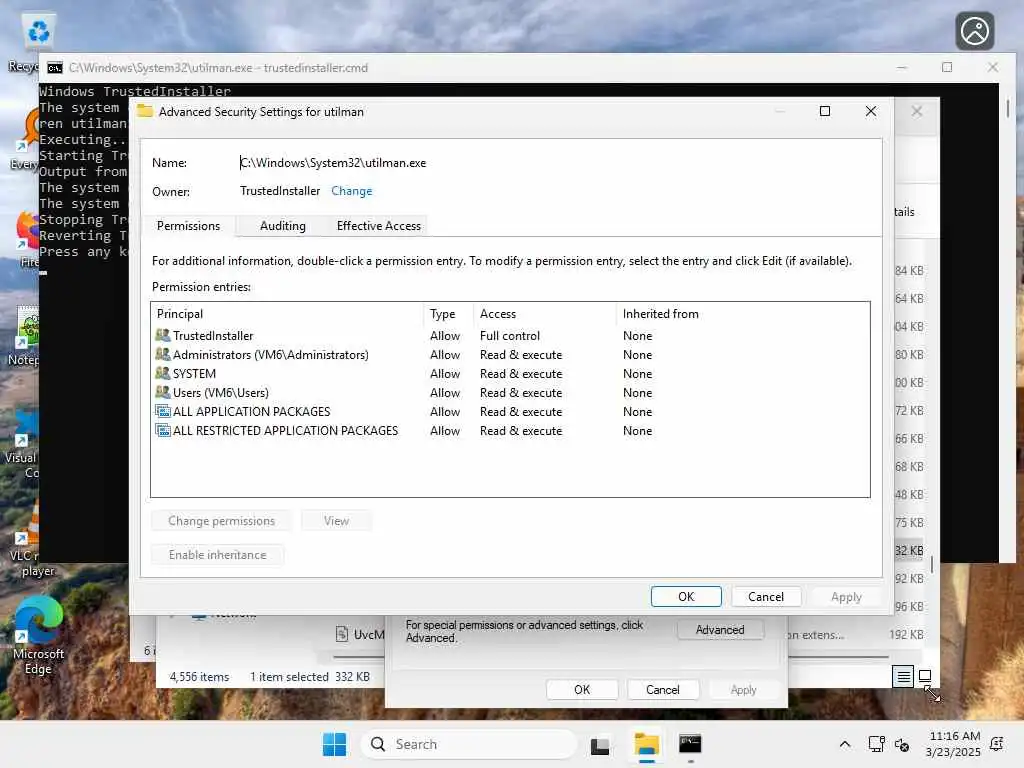Click the muted volume tray icon

tap(902, 744)
